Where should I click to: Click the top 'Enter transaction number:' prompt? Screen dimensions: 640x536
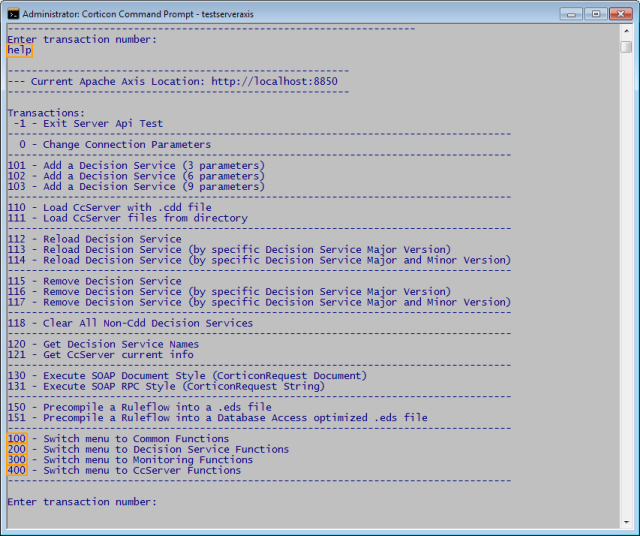point(82,40)
